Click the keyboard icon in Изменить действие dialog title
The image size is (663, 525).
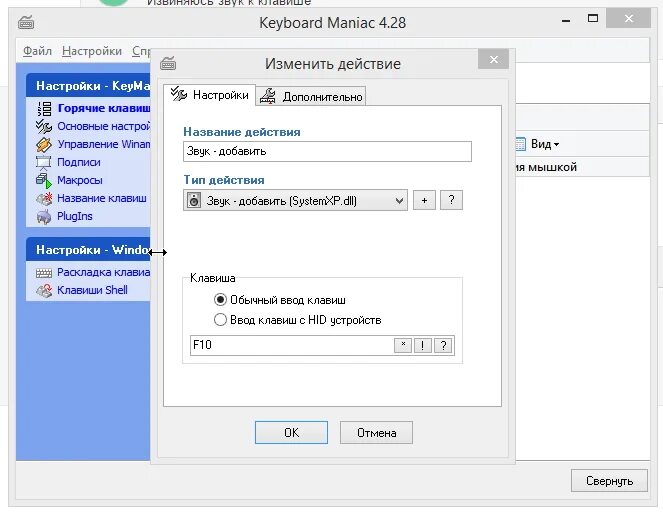click(x=168, y=63)
